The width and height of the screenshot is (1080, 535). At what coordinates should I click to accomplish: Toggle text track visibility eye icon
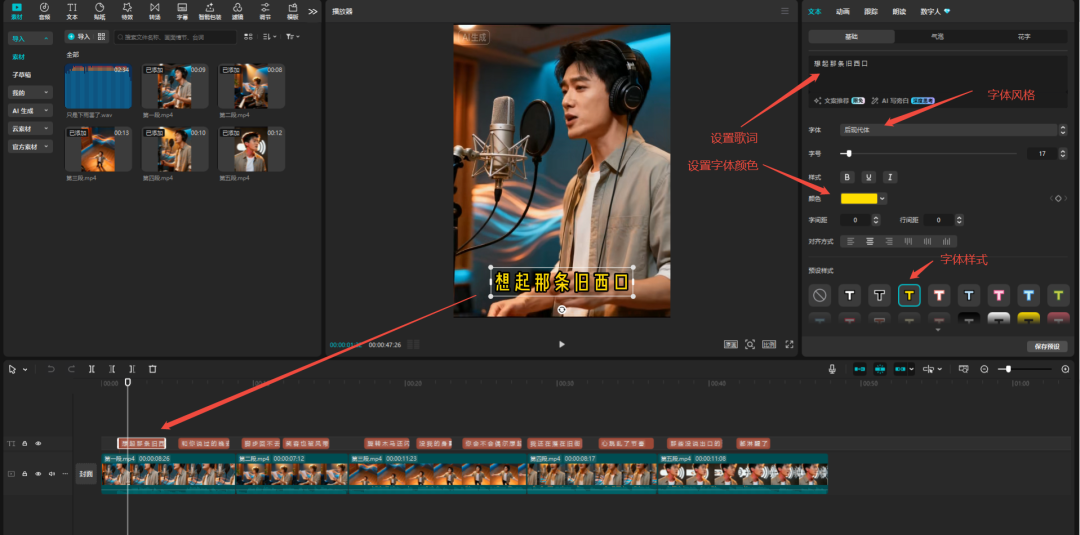38,443
